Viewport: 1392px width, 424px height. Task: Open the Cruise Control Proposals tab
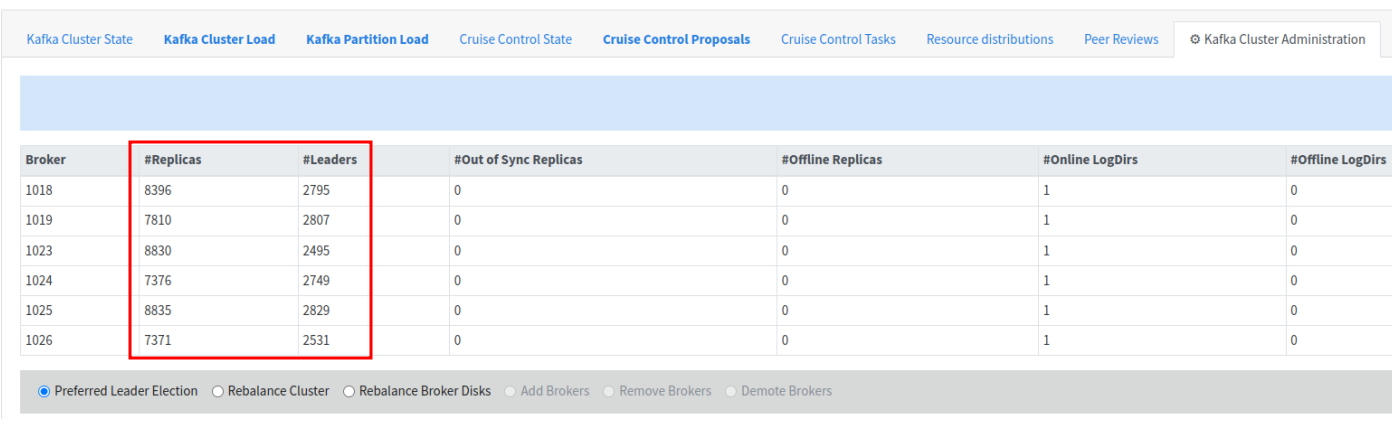[676, 40]
